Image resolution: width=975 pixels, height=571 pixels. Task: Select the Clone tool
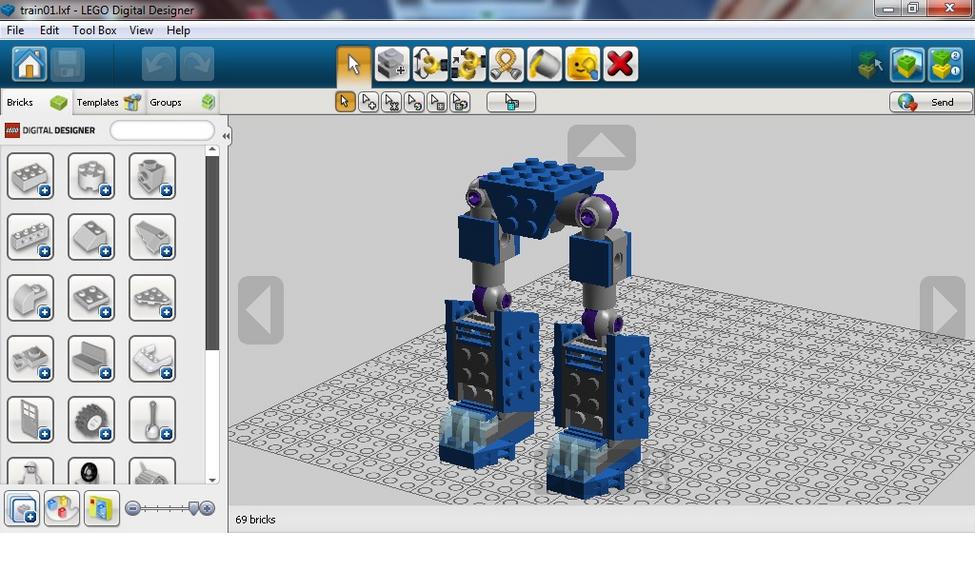[x=391, y=65]
